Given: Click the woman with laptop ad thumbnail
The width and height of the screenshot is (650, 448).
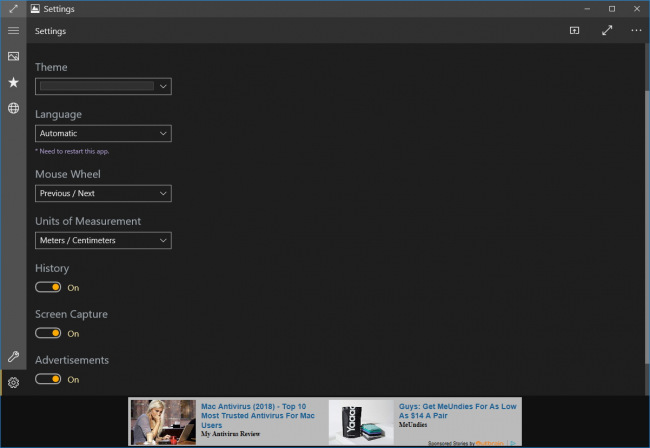Looking at the screenshot, I should click(x=163, y=422).
